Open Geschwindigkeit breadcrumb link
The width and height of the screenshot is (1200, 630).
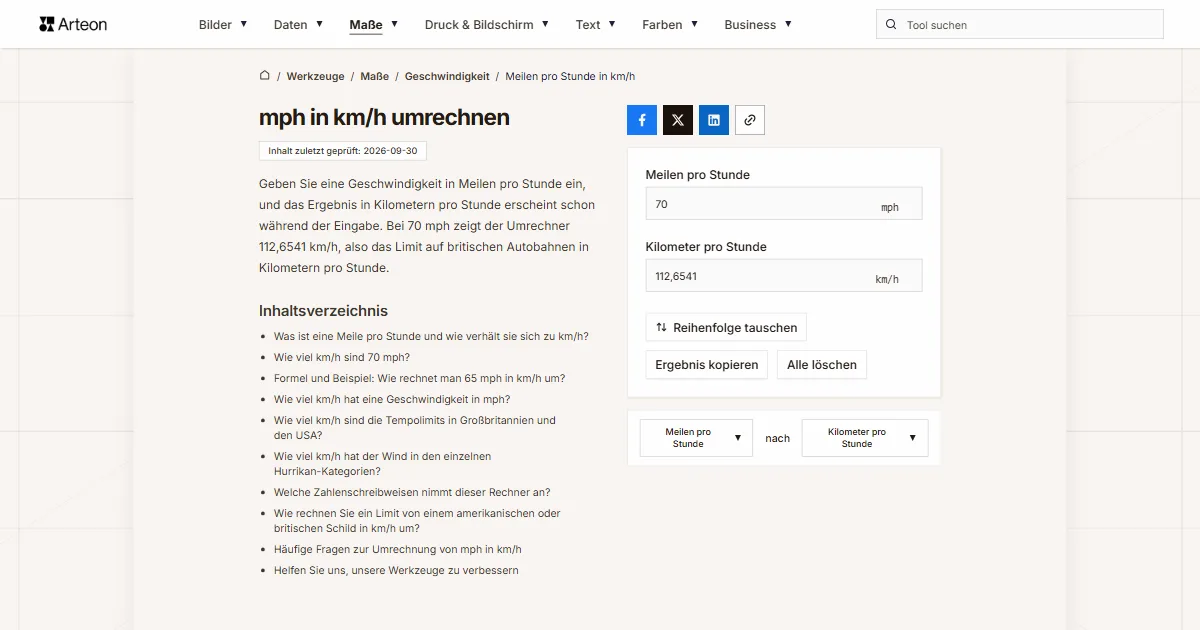click(447, 76)
